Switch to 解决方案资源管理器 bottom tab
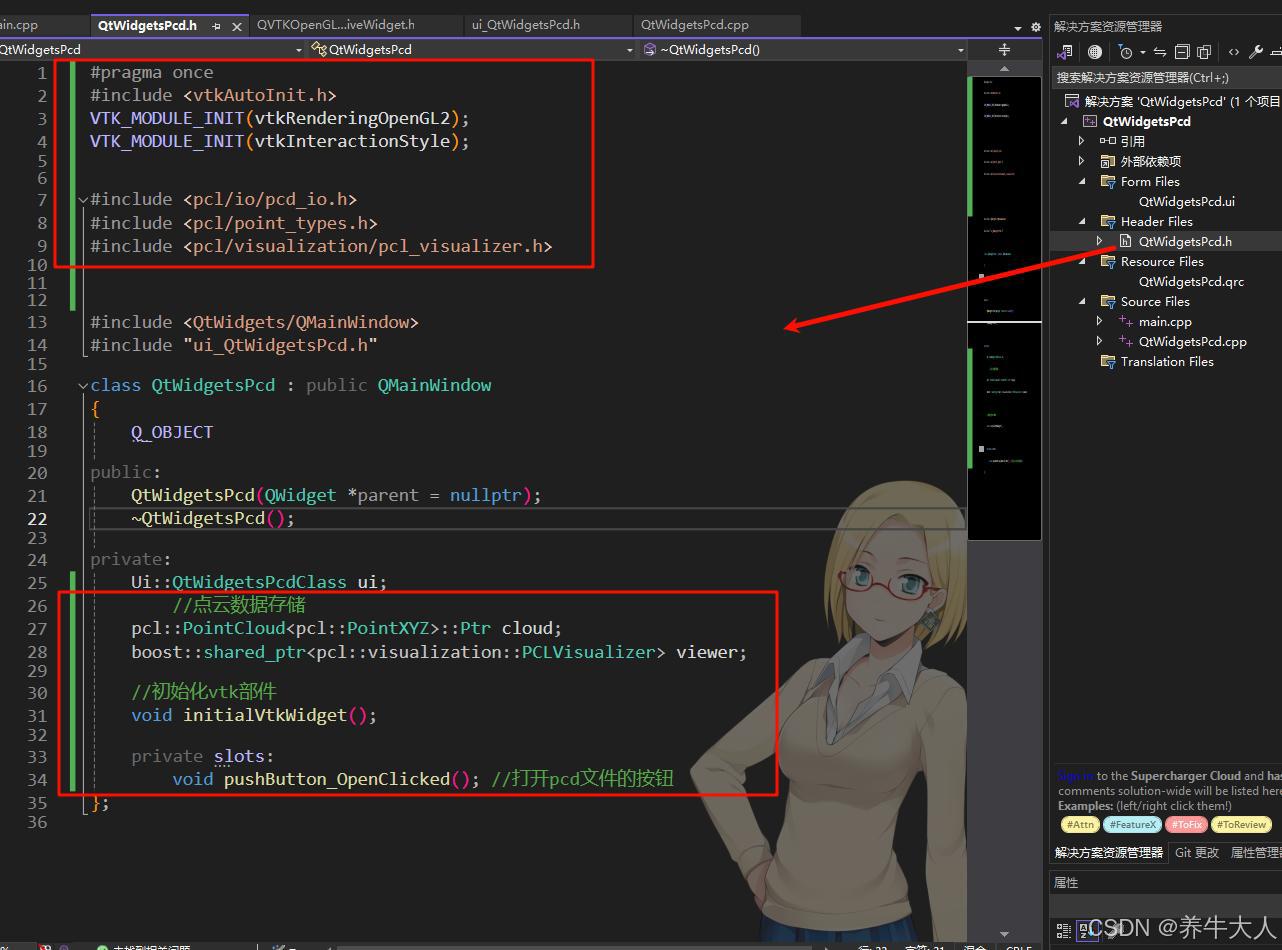The image size is (1282, 950). (x=1109, y=852)
